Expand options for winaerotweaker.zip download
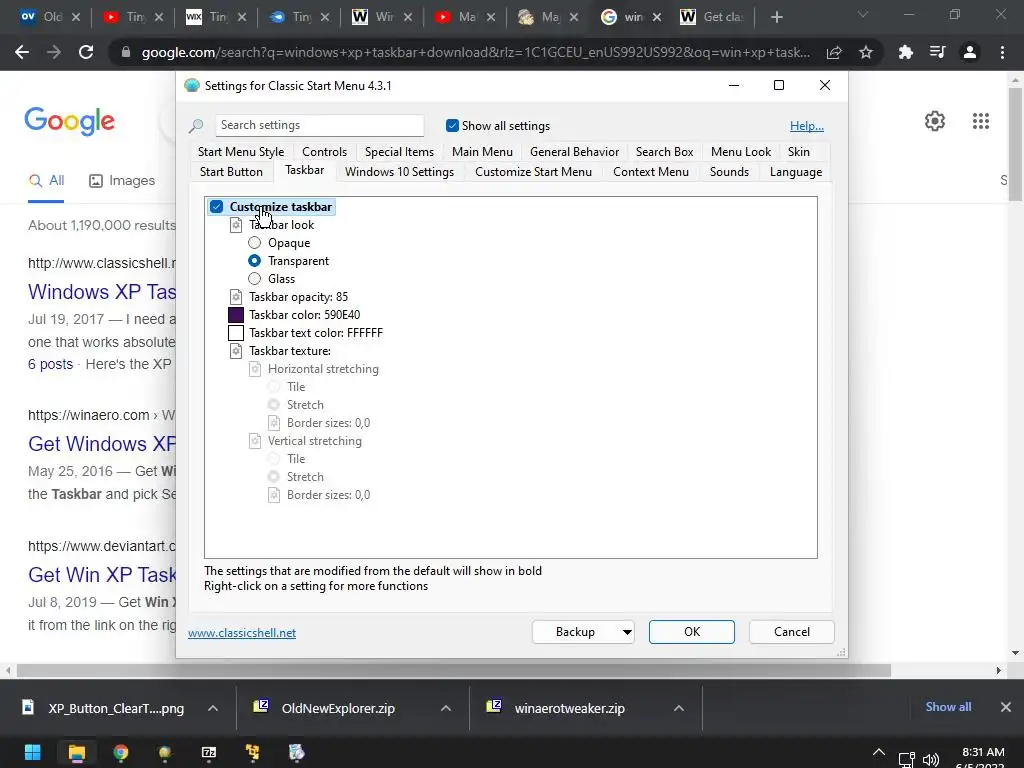 click(x=679, y=708)
